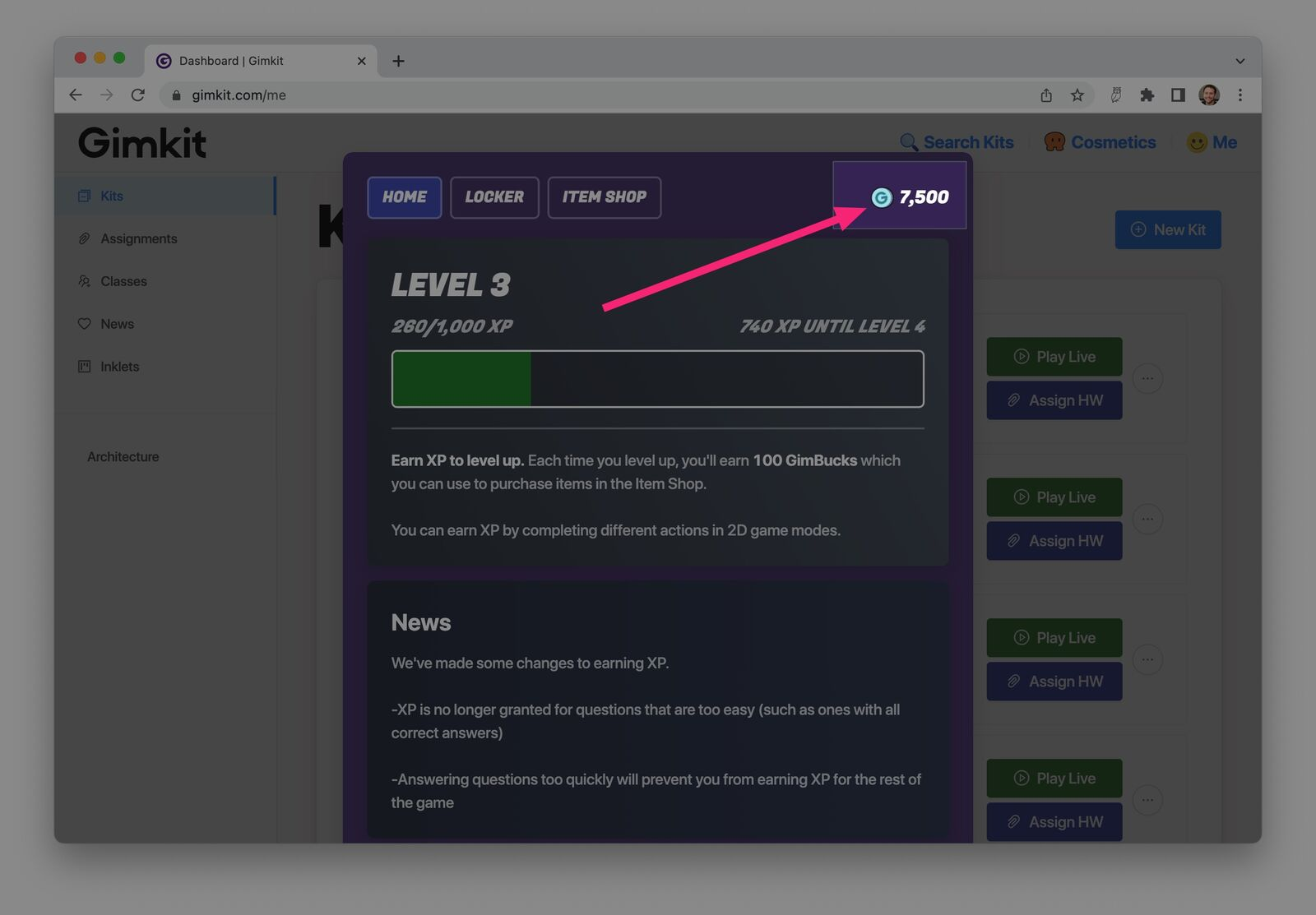This screenshot has width=1316, height=915.
Task: Click the second Play Live button
Action: 1054,497
